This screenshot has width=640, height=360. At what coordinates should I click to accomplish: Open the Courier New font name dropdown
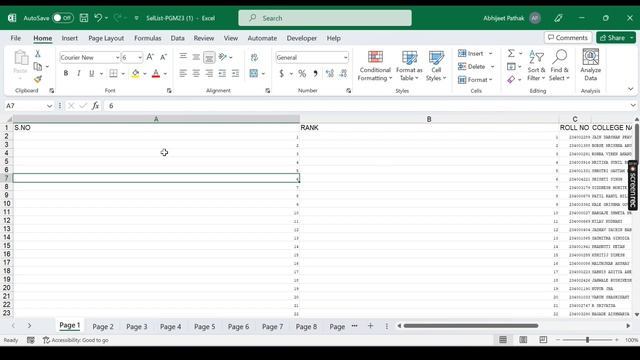click(118, 58)
